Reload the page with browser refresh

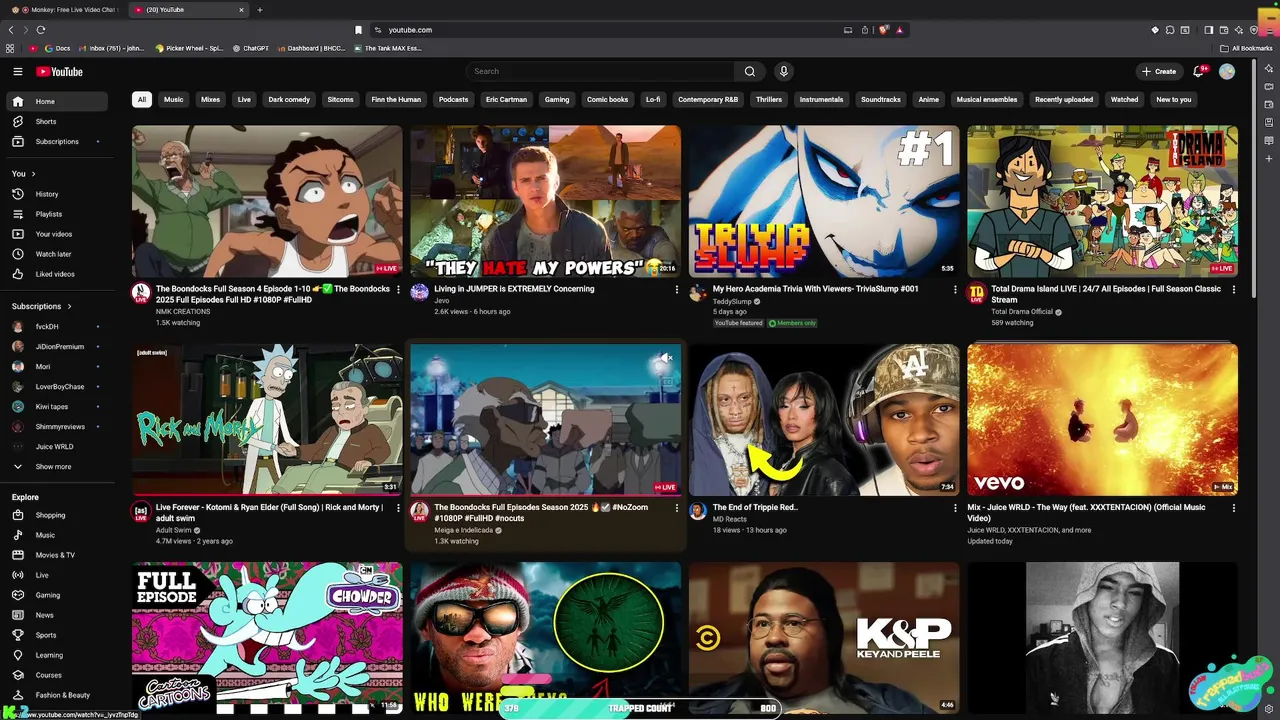pyautogui.click(x=41, y=30)
